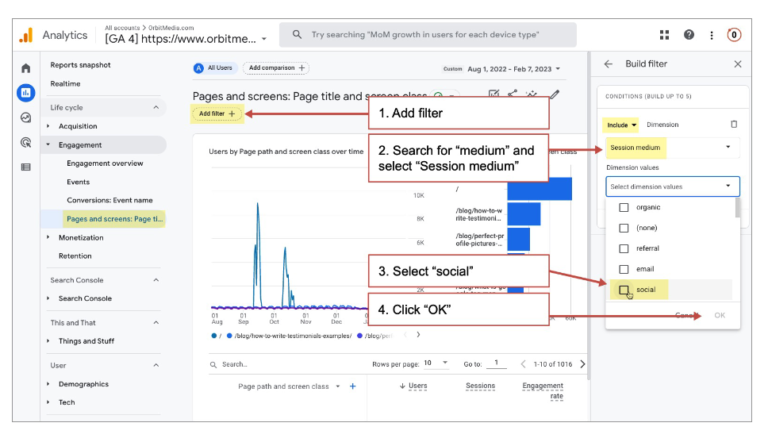768x442 pixels.
Task: Open Conversions: Event name report
Action: pos(110,200)
